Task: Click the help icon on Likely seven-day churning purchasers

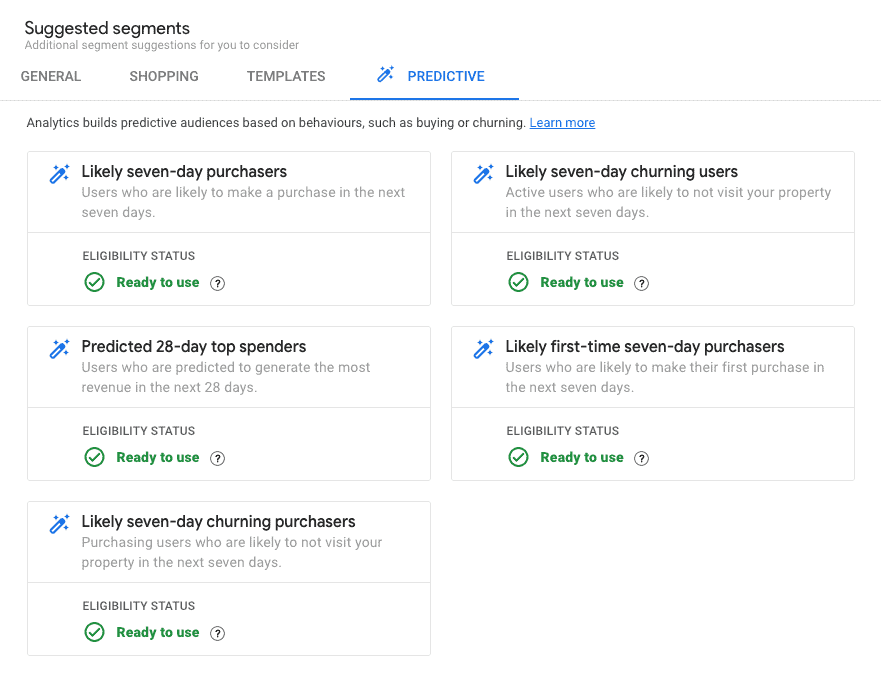Action: click(218, 633)
